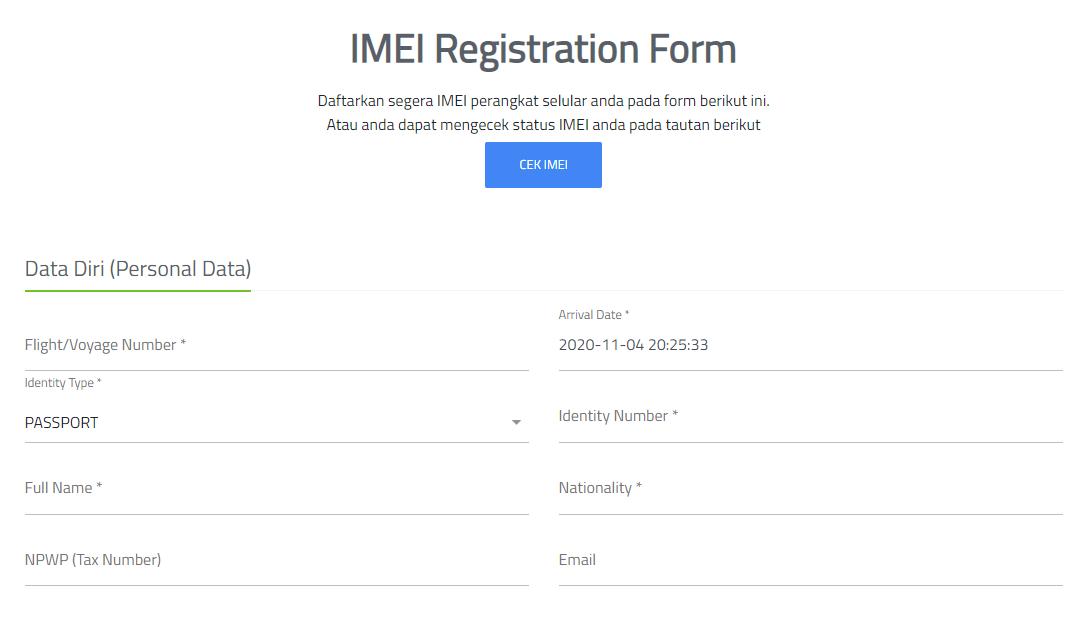This screenshot has width=1071, height=617.
Task: Select the Data Diri (Personal Data) section header
Action: (x=137, y=268)
